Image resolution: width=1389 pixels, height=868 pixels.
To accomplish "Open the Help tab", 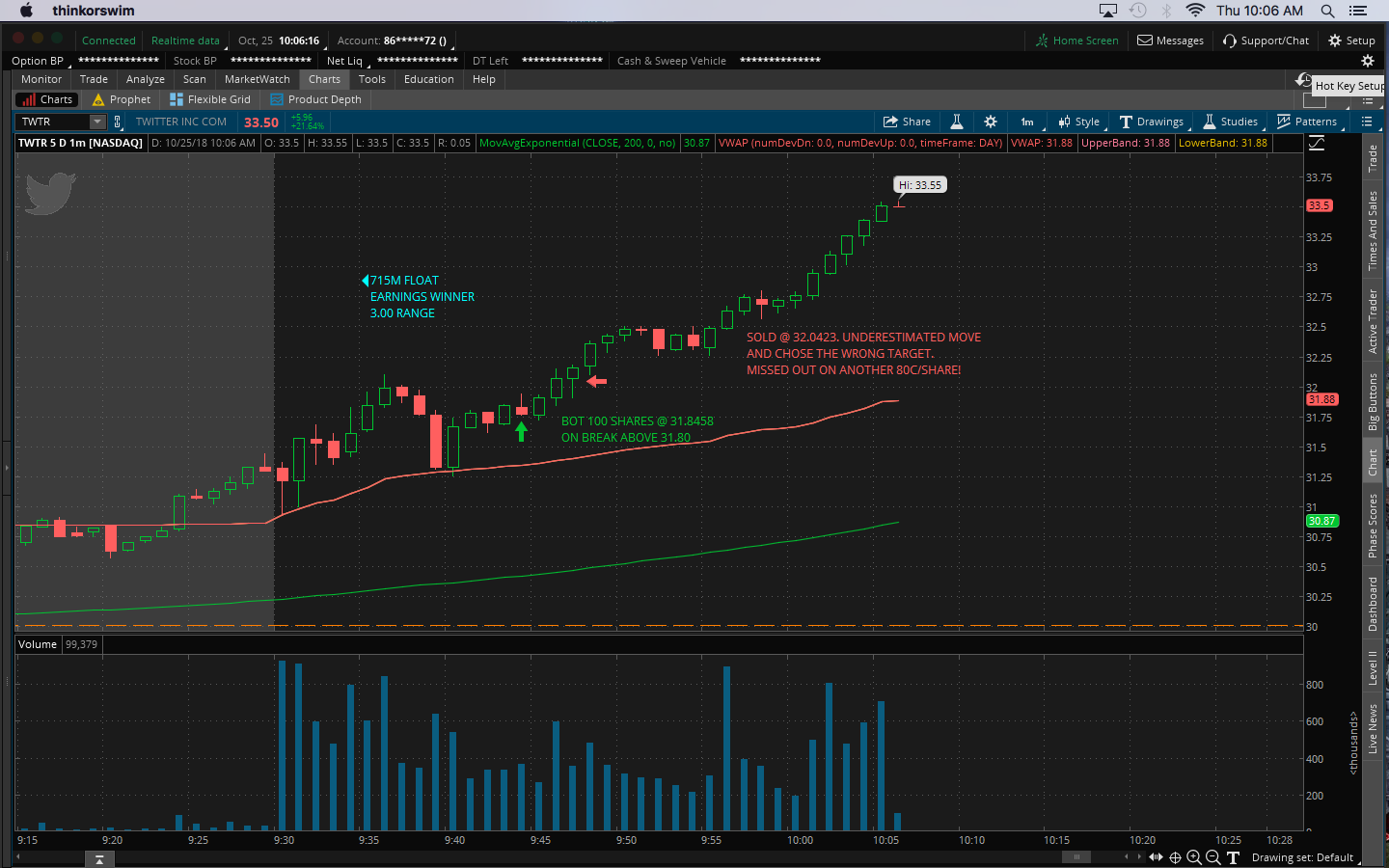I will pyautogui.click(x=484, y=79).
